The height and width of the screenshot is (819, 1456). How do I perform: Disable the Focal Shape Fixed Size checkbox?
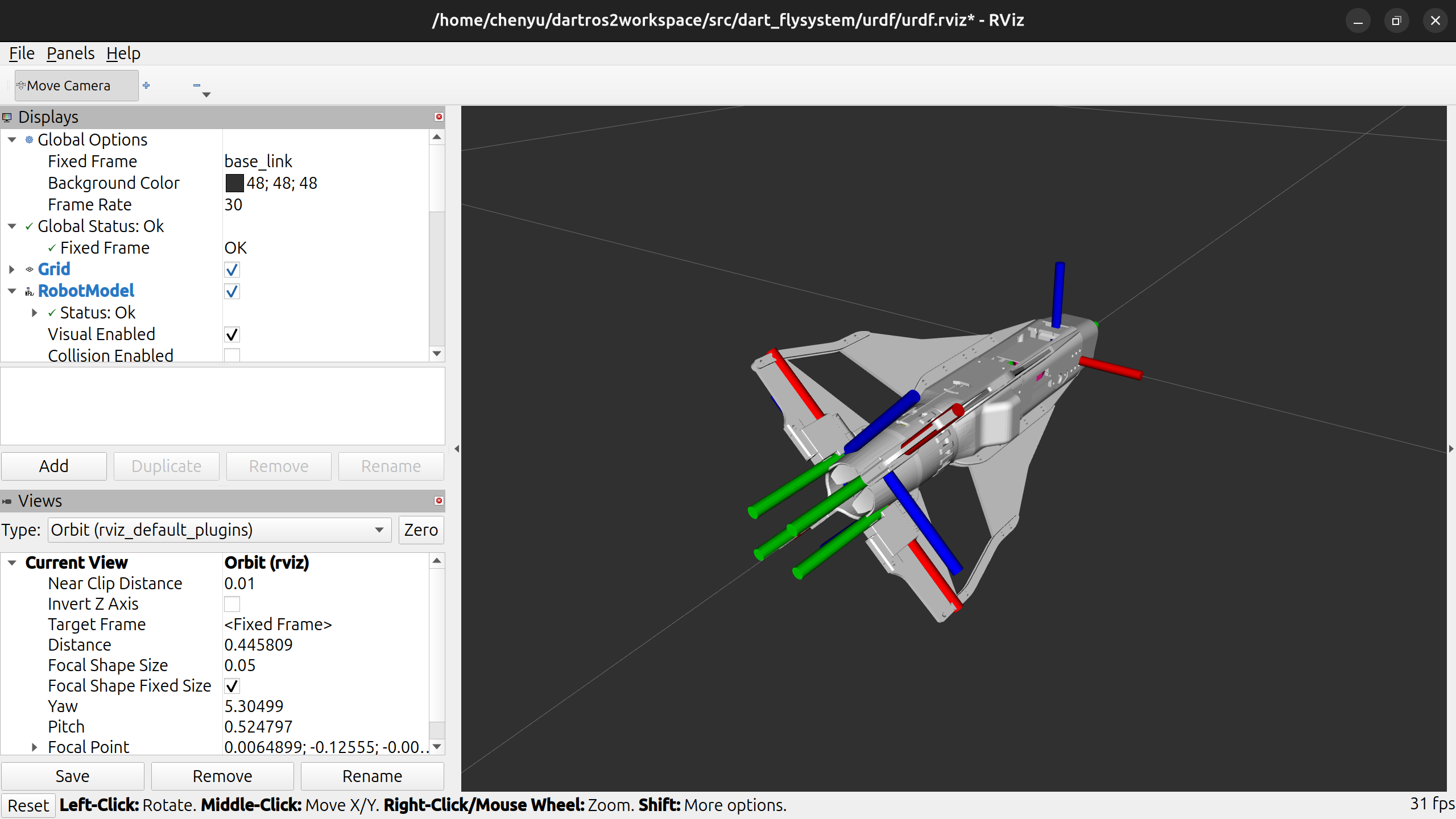click(x=231, y=686)
